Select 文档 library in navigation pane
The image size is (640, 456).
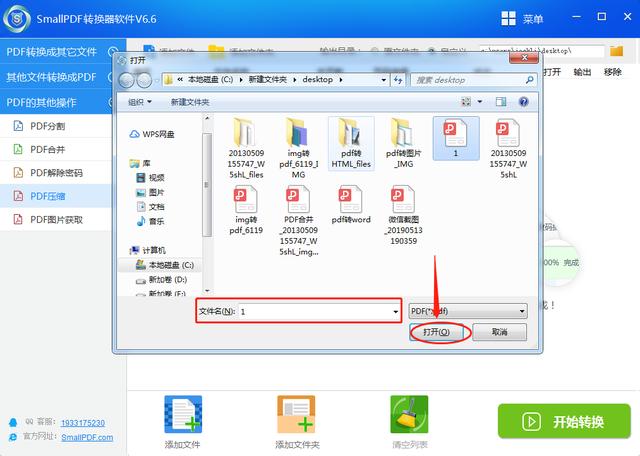pyautogui.click(x=150, y=207)
